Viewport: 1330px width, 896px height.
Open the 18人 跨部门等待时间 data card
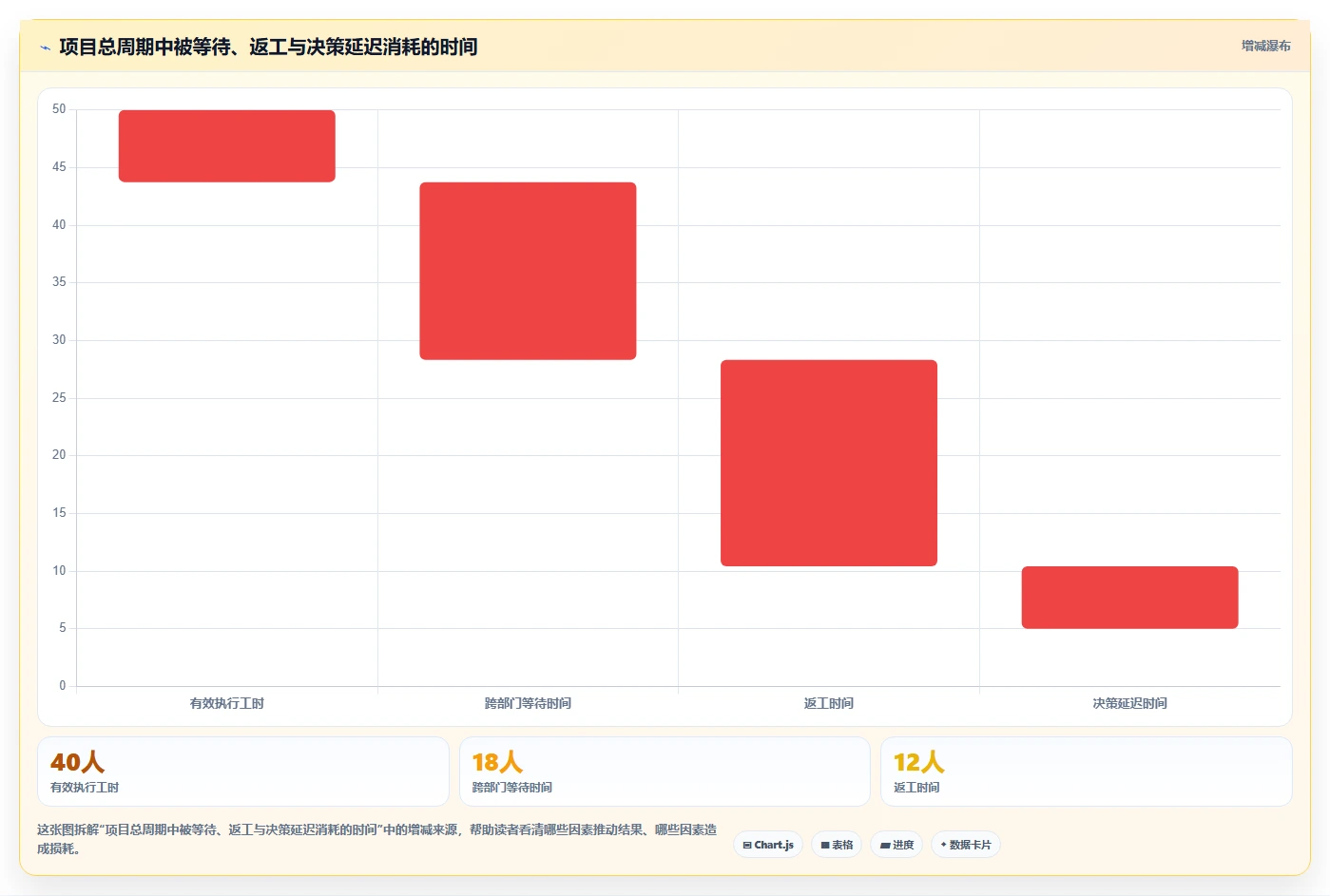pos(665,772)
